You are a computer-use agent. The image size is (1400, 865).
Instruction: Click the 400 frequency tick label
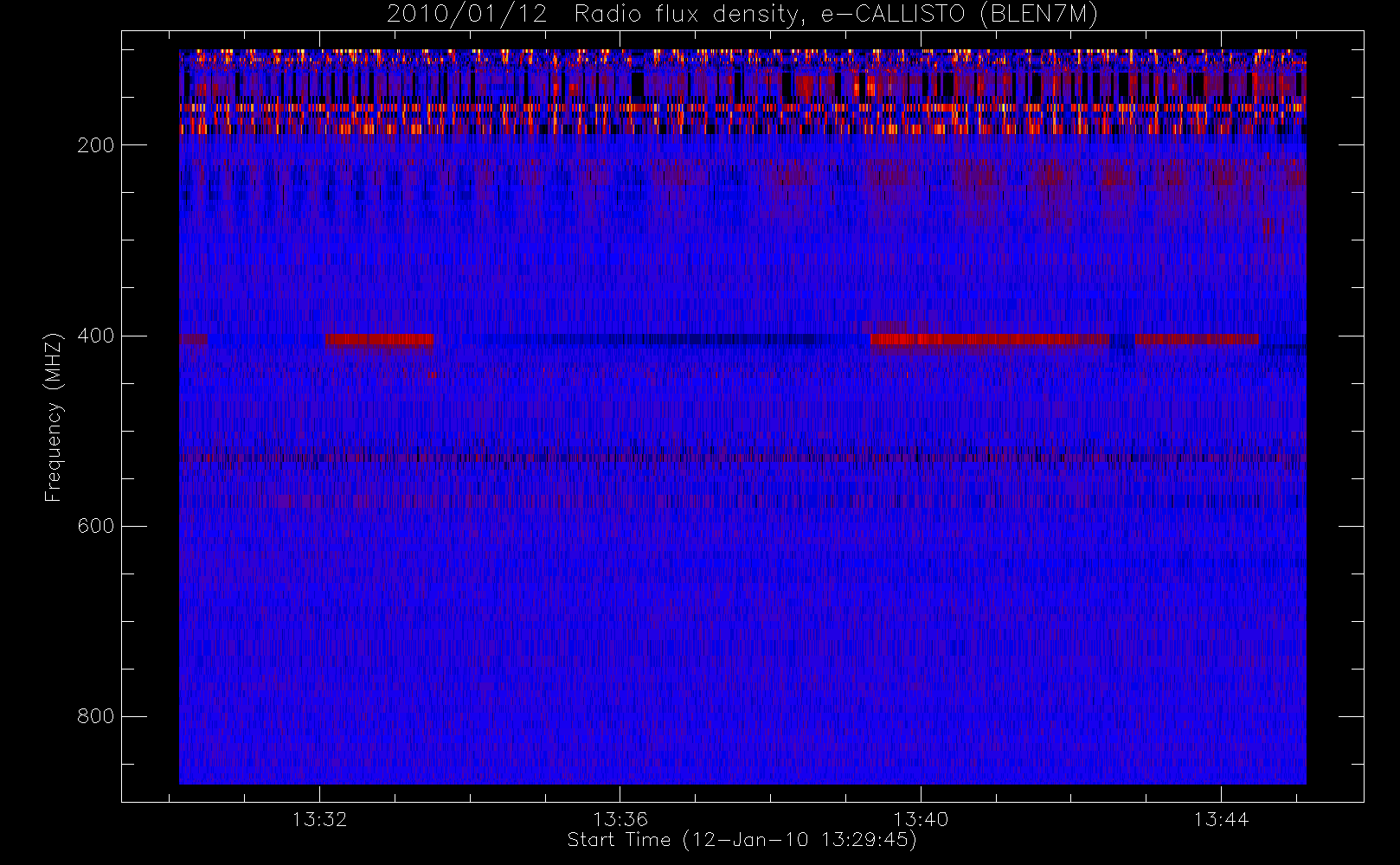pyautogui.click(x=96, y=336)
